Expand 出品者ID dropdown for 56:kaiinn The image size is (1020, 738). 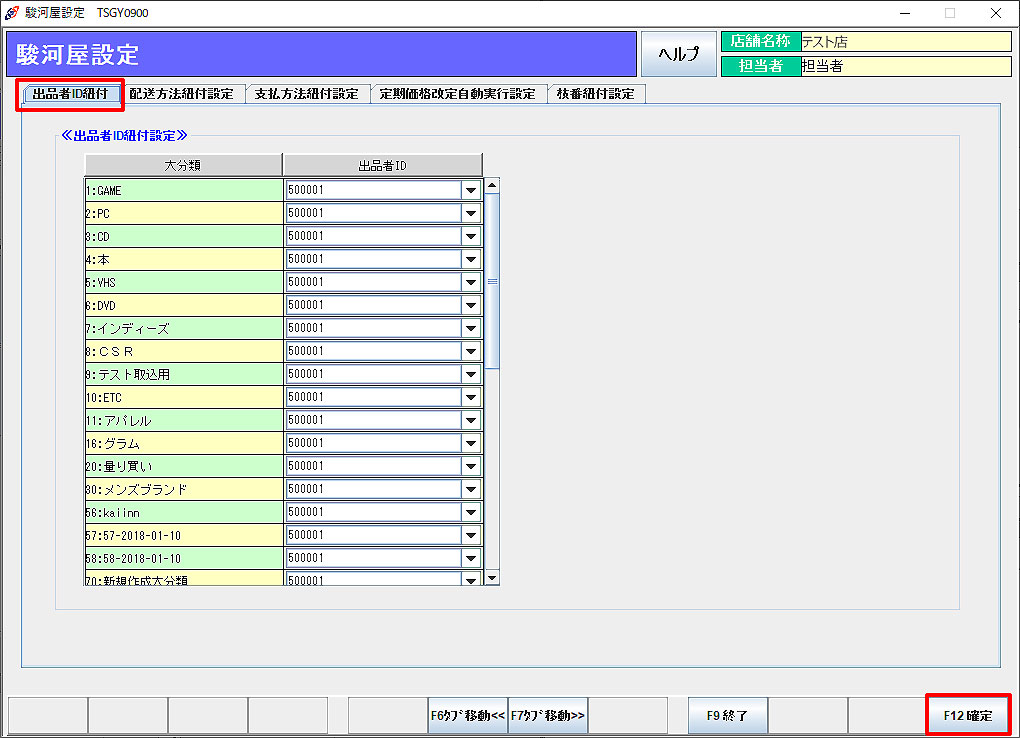point(471,512)
